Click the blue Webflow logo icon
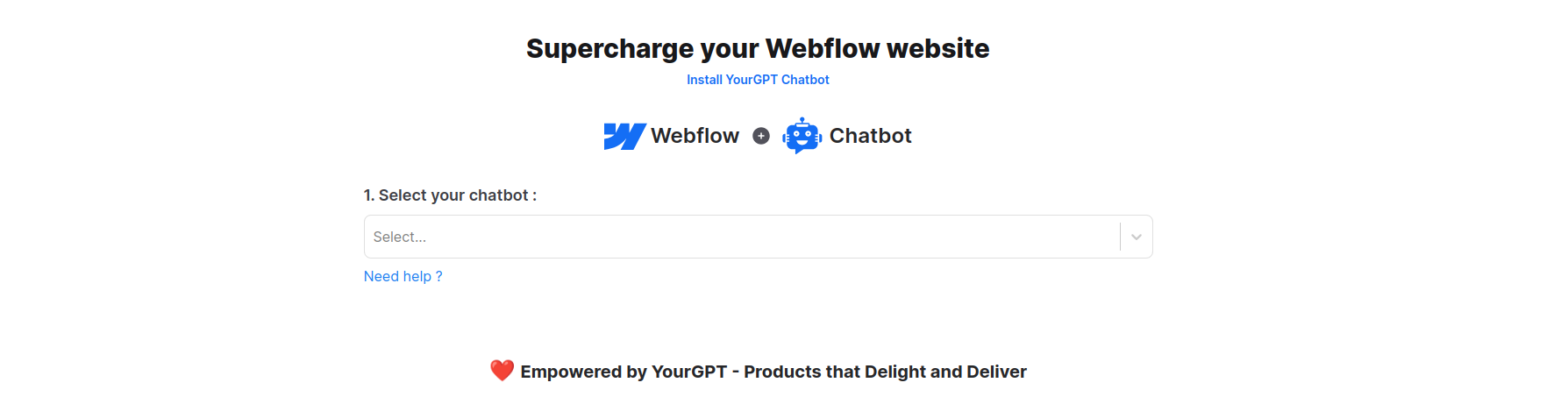Image resolution: width=1568 pixels, height=411 pixels. point(624,136)
